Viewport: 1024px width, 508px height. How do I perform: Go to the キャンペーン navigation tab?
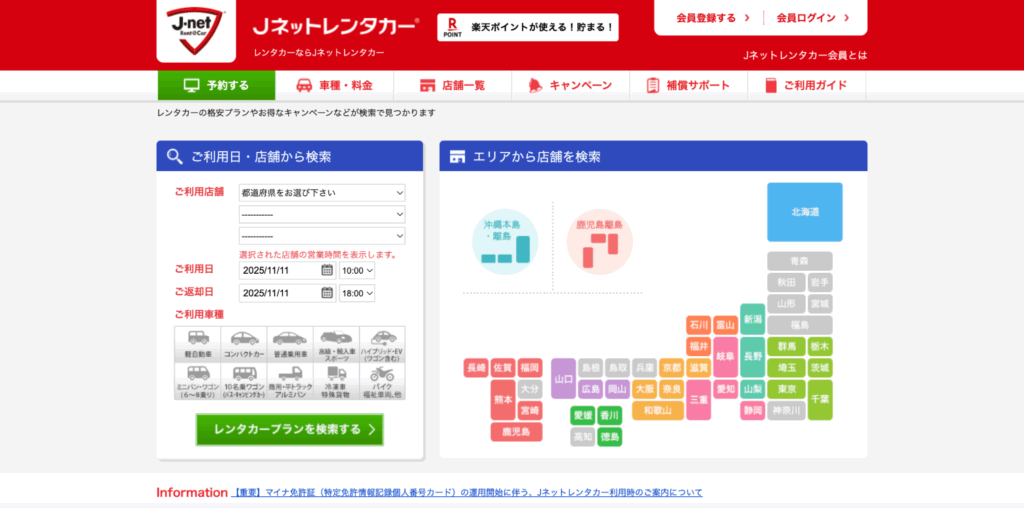pos(570,86)
